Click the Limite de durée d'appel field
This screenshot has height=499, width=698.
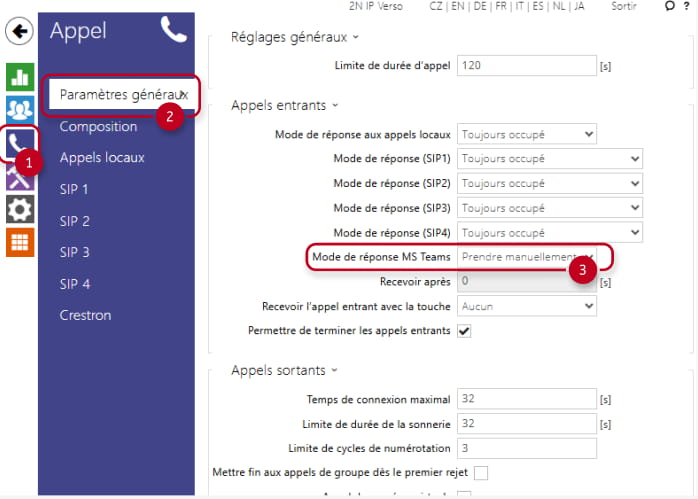coord(527,65)
